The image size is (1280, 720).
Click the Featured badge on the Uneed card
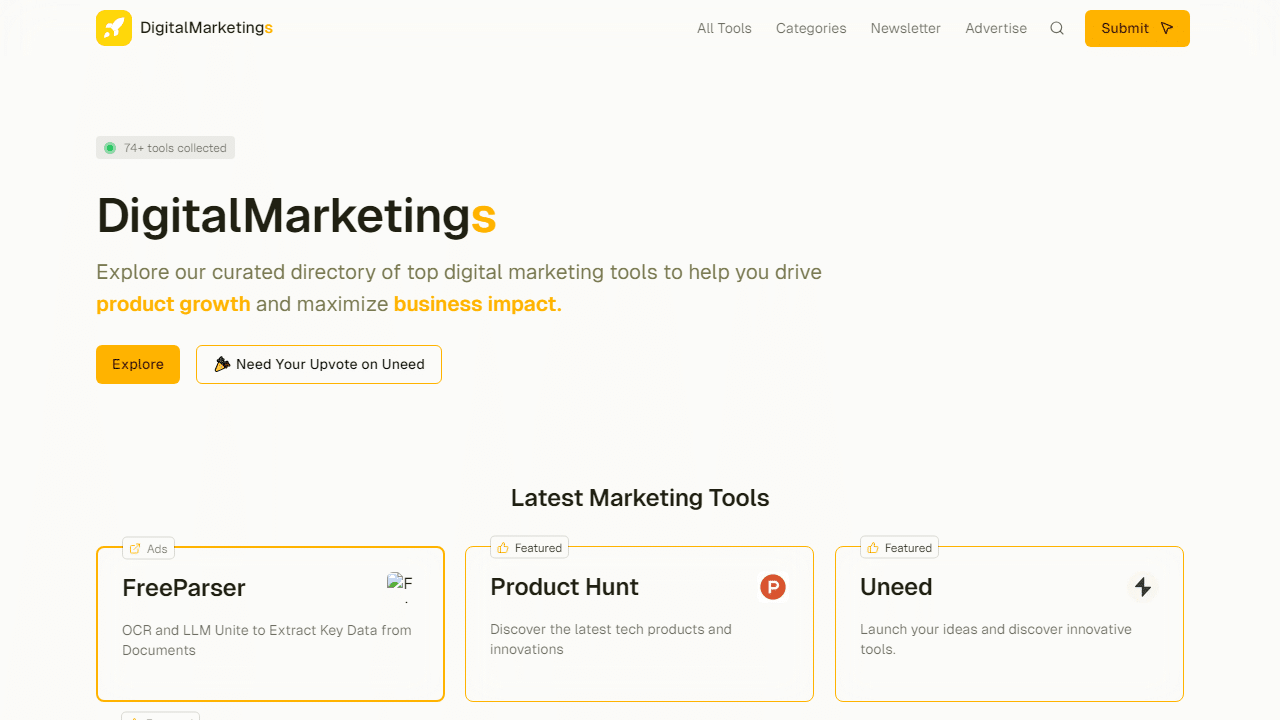point(900,547)
